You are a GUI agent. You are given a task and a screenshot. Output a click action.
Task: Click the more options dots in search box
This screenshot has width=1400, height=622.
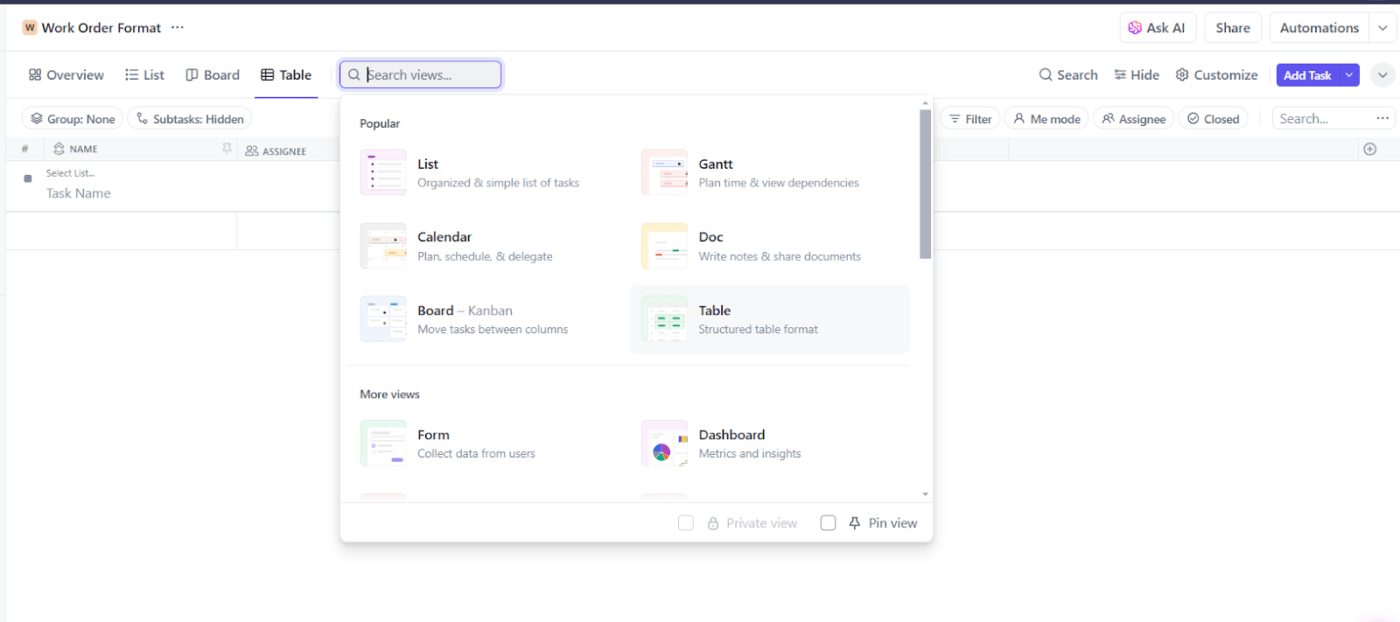(1383, 118)
